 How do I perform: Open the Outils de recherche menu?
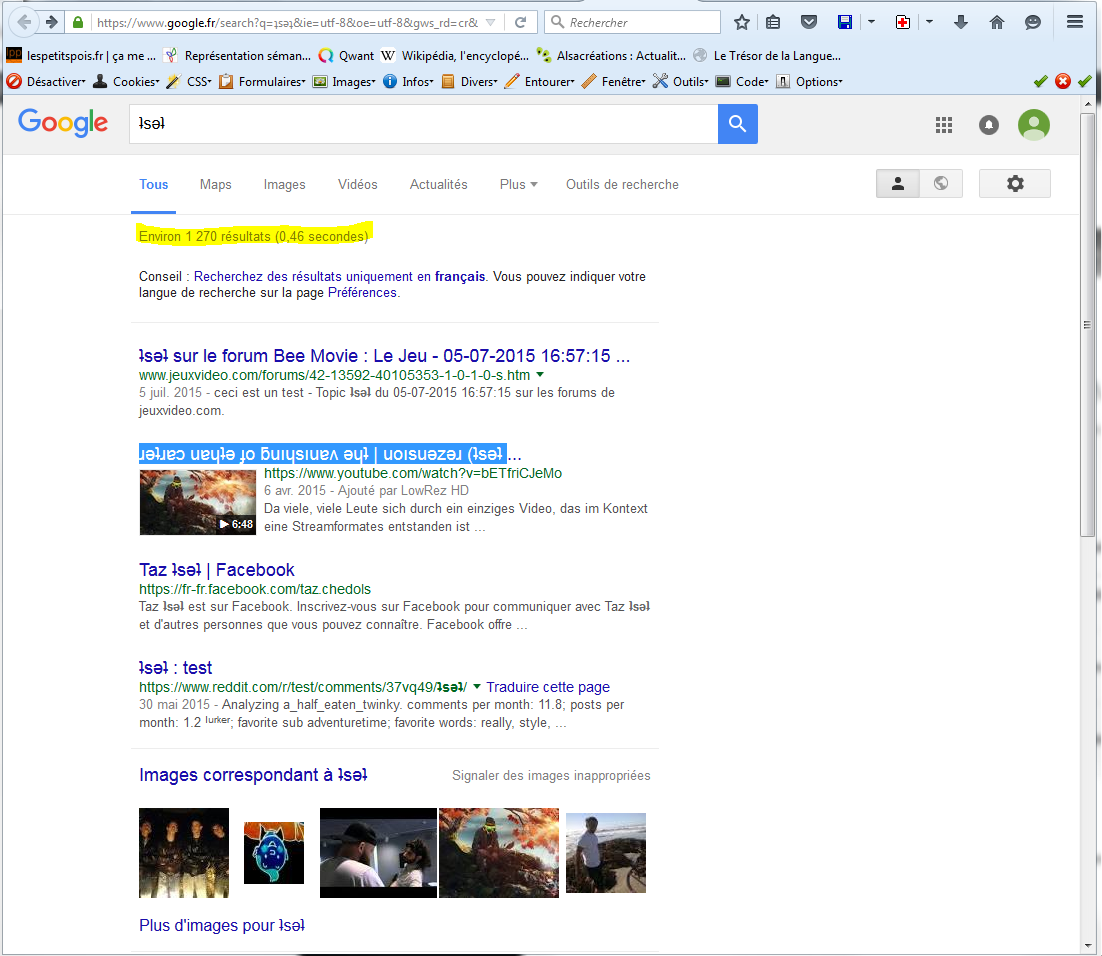622,185
